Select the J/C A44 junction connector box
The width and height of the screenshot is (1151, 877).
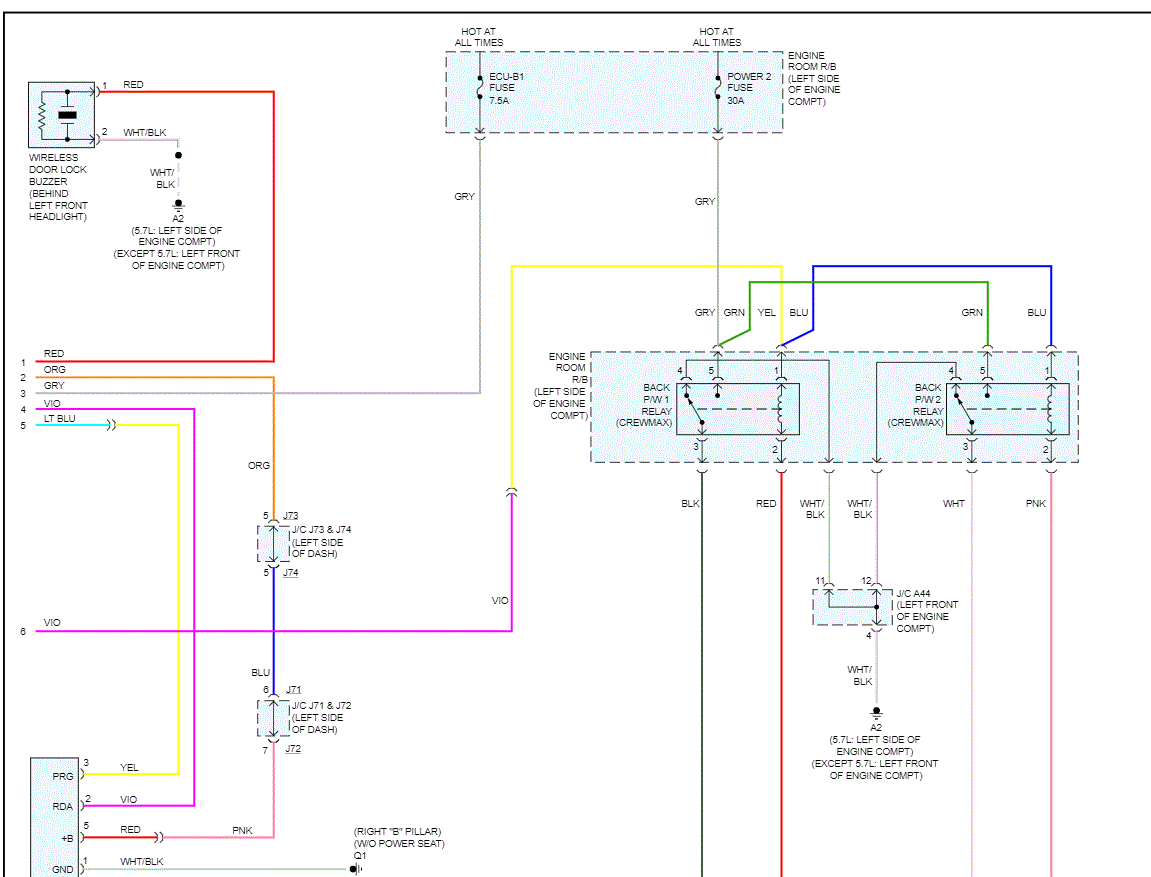point(852,607)
